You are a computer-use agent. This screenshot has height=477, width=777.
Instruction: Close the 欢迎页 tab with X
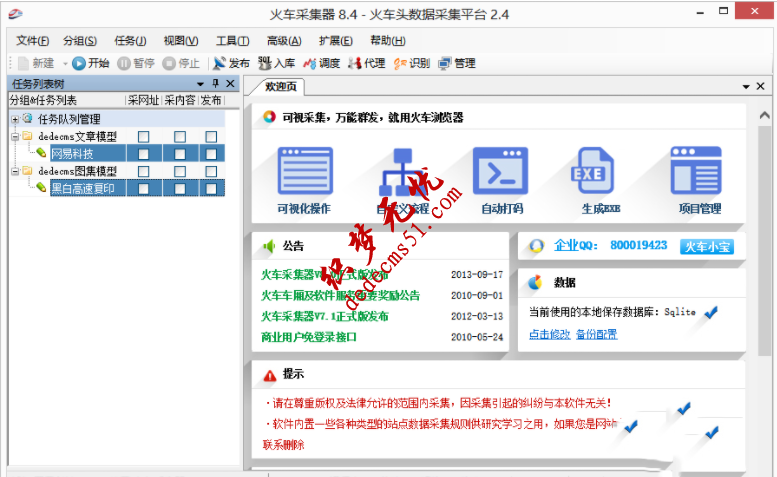coord(761,86)
